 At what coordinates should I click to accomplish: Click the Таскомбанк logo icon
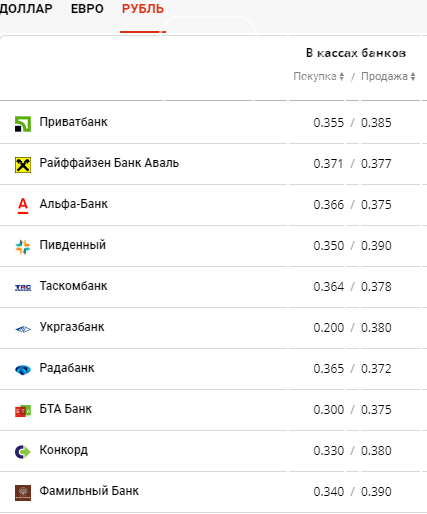pos(23,288)
